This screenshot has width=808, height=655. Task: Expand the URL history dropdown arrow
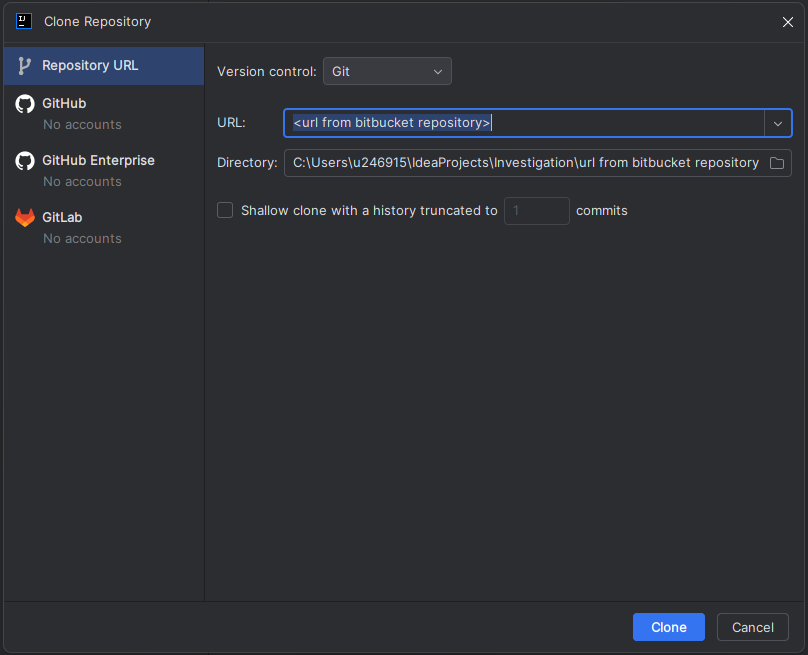[x=778, y=122]
